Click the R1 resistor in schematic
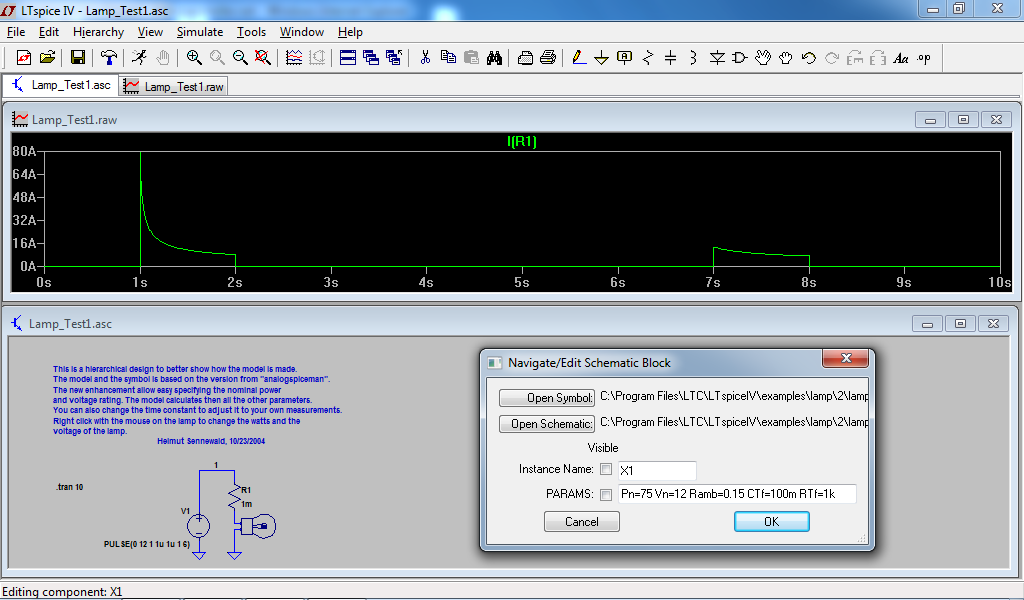This screenshot has height=600, width=1024. (x=234, y=496)
